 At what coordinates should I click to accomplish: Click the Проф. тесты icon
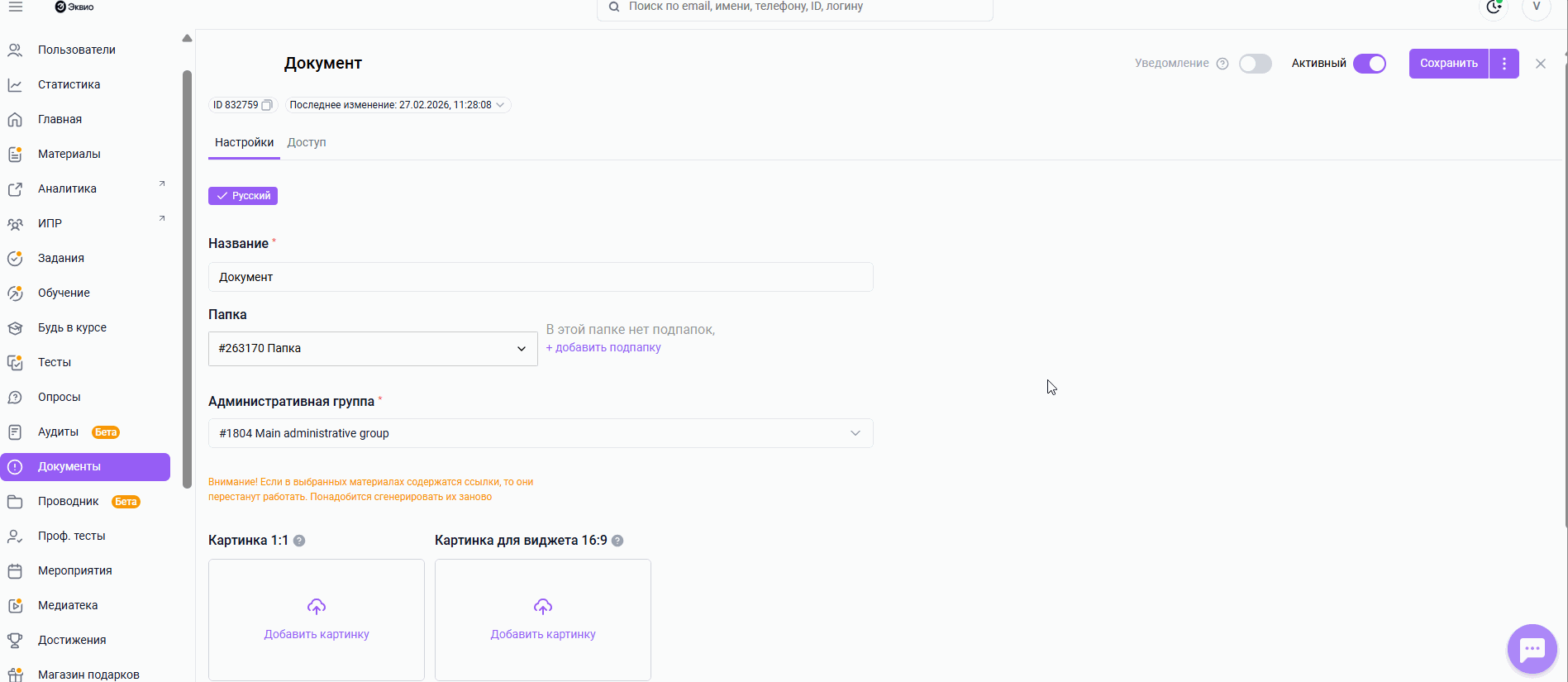pyautogui.click(x=15, y=536)
